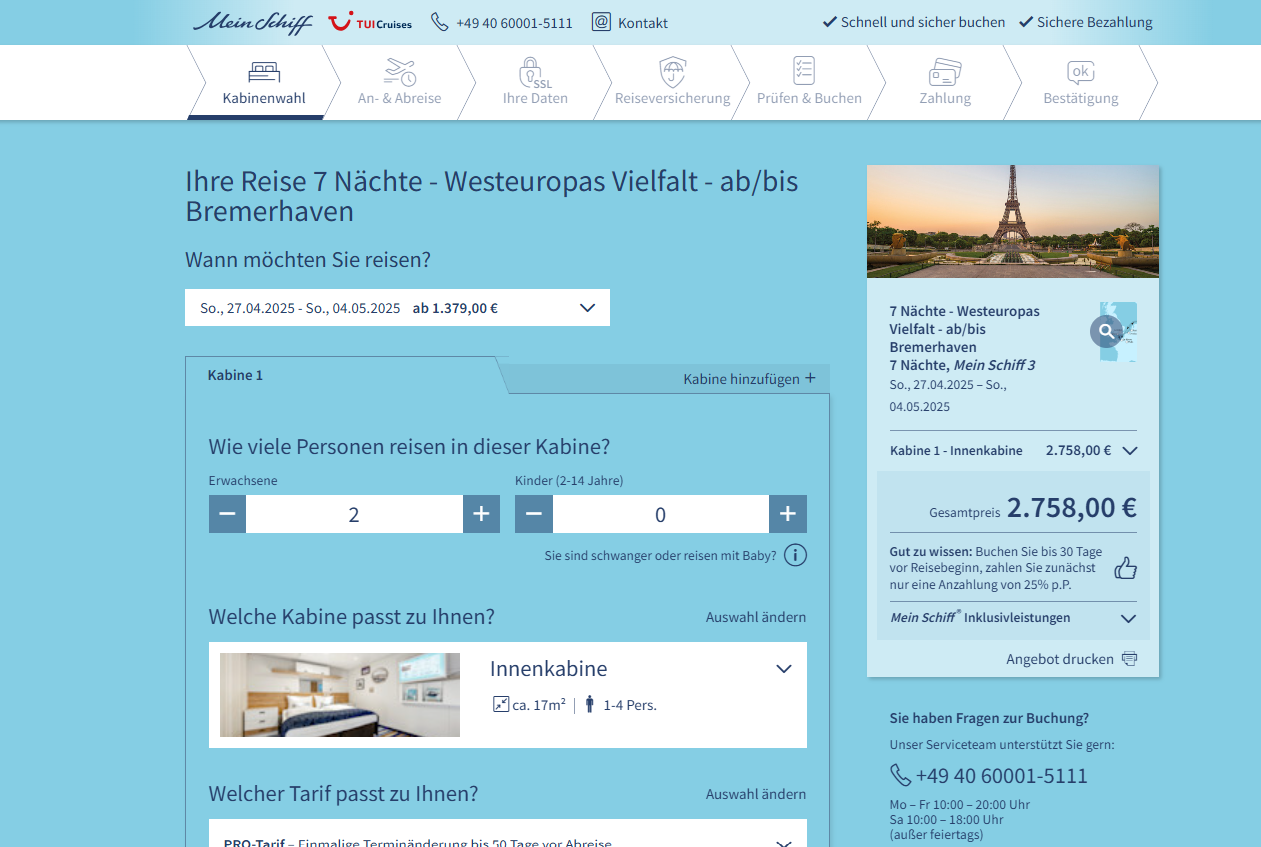Expand the Mein Schiff Inklusivleistungen section
The height and width of the screenshot is (847, 1261).
[1130, 618]
